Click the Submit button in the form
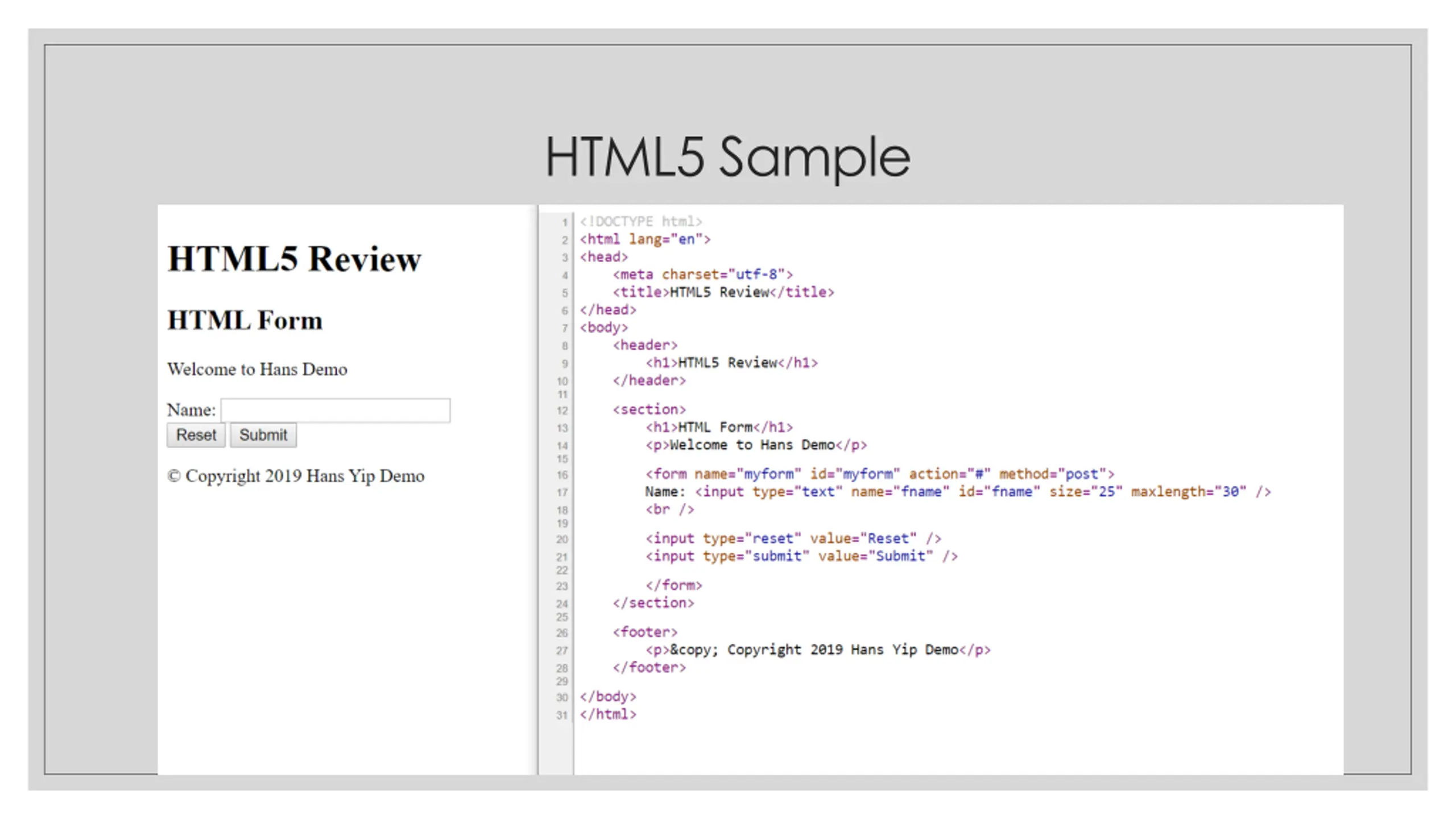This screenshot has height=819, width=1456. pyautogui.click(x=263, y=435)
